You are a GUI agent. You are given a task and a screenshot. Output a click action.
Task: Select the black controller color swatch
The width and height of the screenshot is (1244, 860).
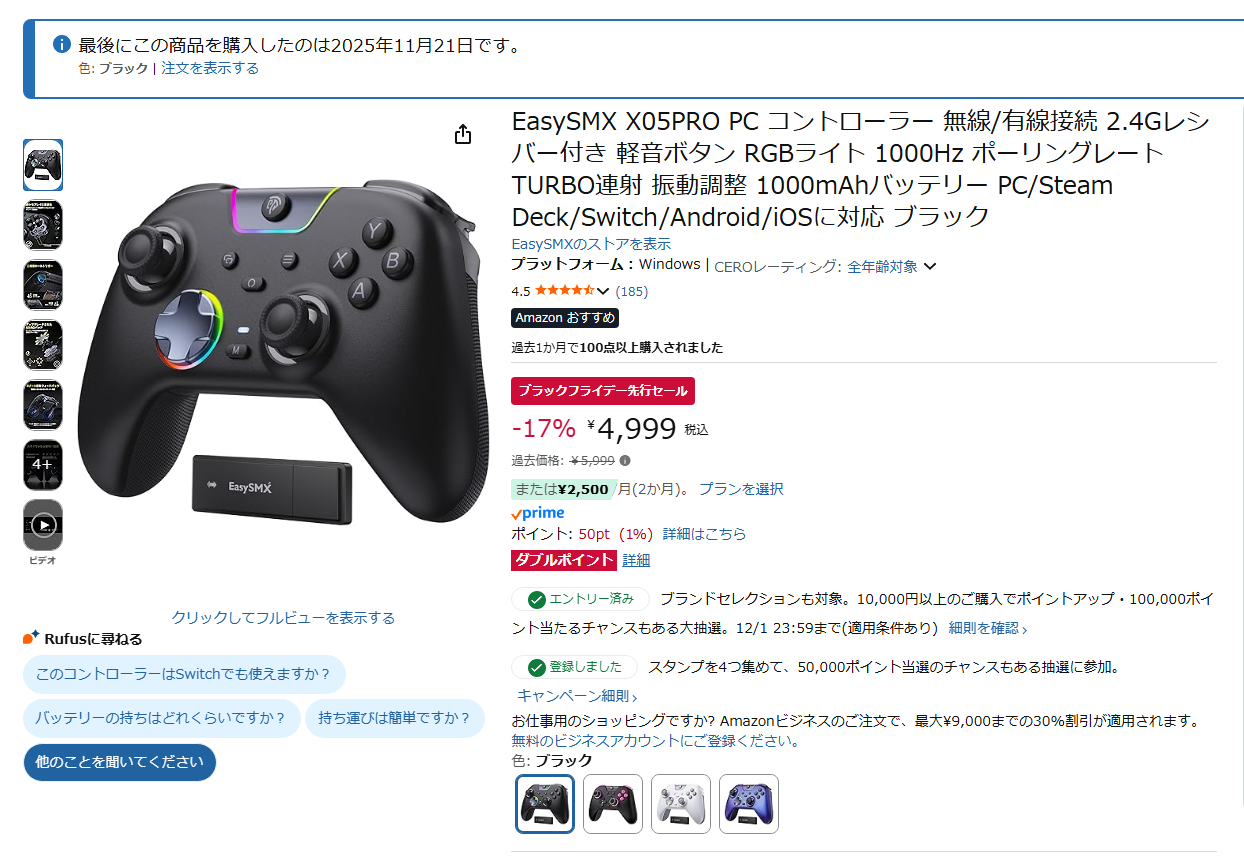pos(545,804)
